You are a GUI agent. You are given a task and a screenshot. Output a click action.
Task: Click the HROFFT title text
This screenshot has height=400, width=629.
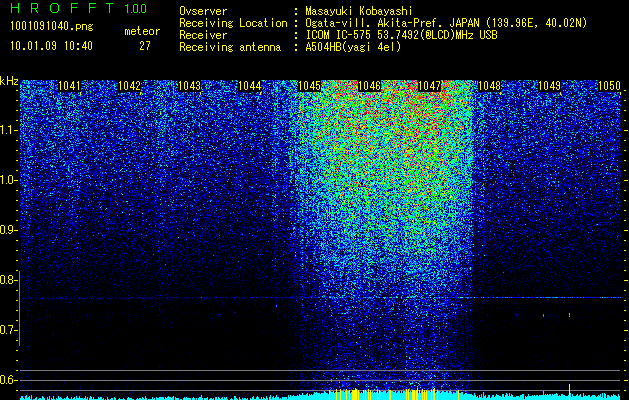62,8
